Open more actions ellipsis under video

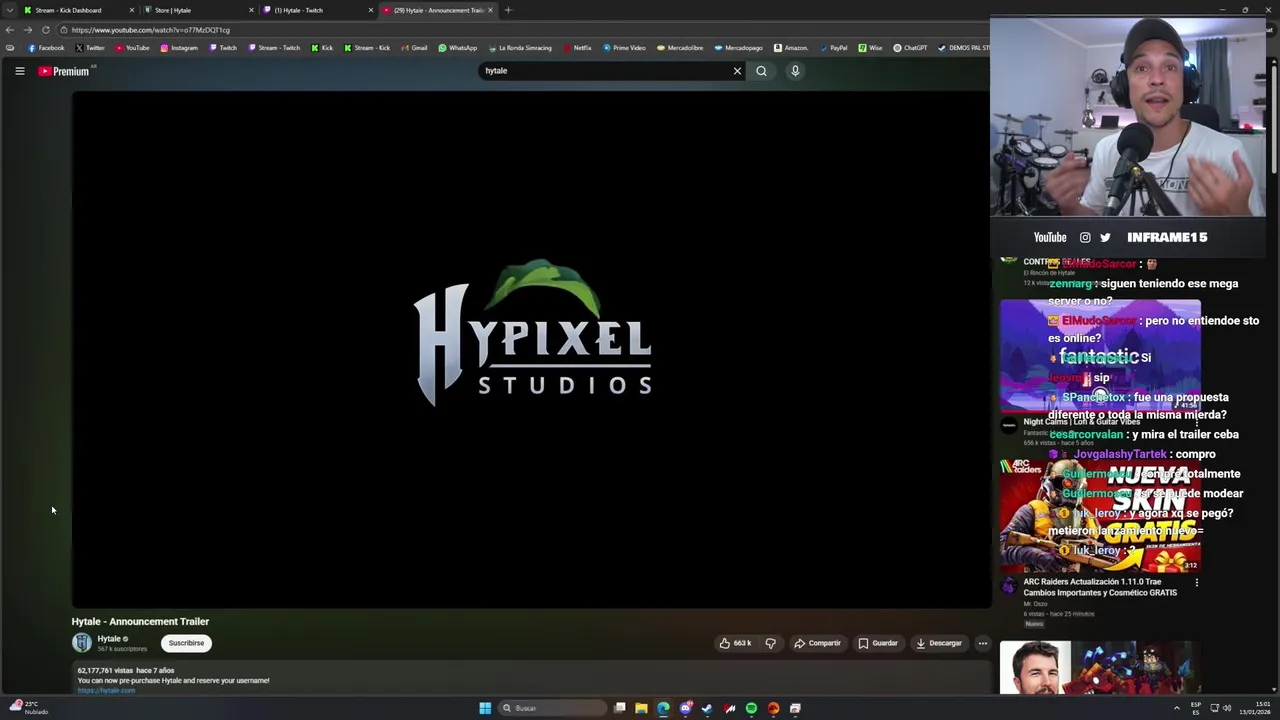(983, 643)
